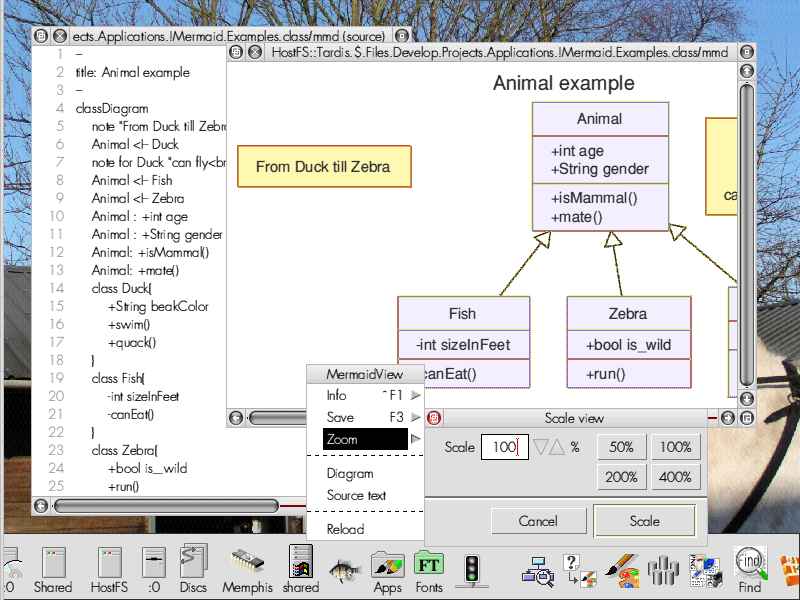Click the diagram window resize corner icon
This screenshot has height=600, width=800.
click(746, 418)
